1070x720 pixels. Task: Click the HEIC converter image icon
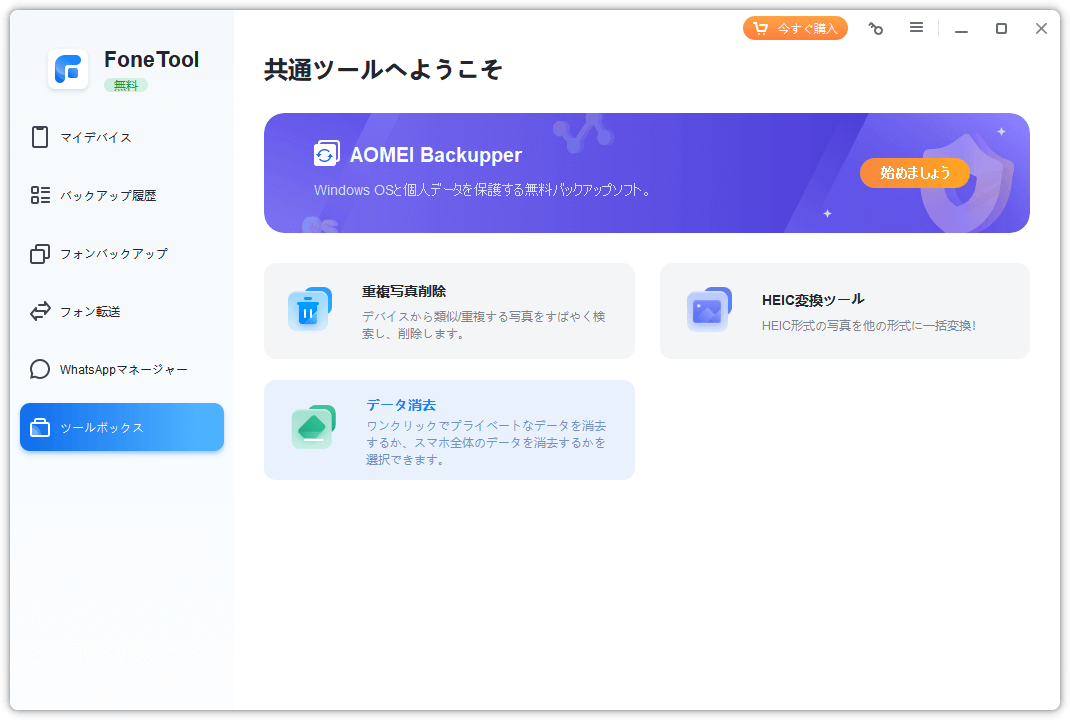[708, 310]
